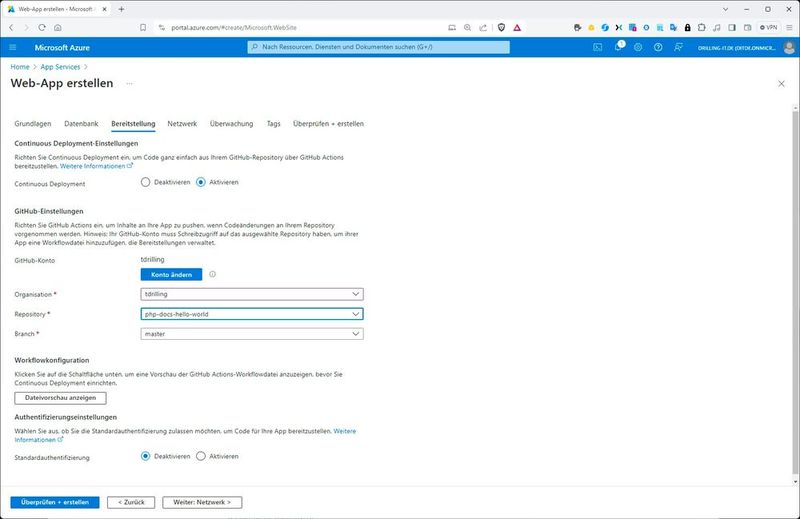Open Azure portal settings gear
The width and height of the screenshot is (800, 519).
coord(638,47)
